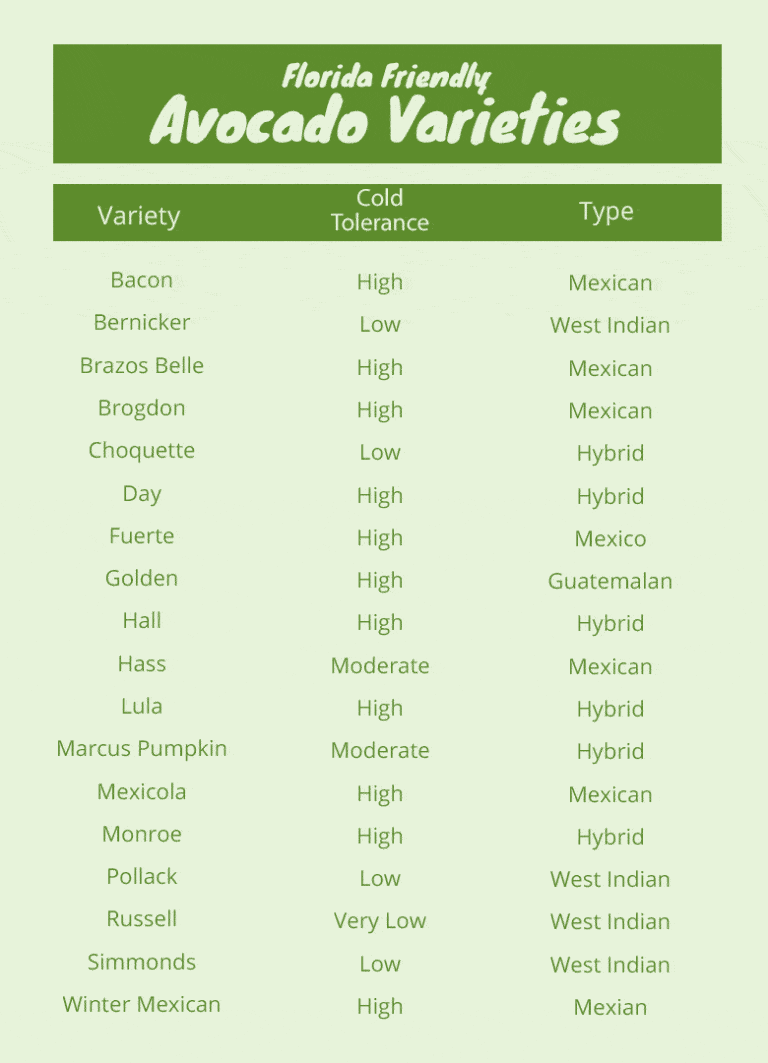The height and width of the screenshot is (1063, 768).
Task: Select the Winter Mexican variety name
Action: coord(142,1004)
